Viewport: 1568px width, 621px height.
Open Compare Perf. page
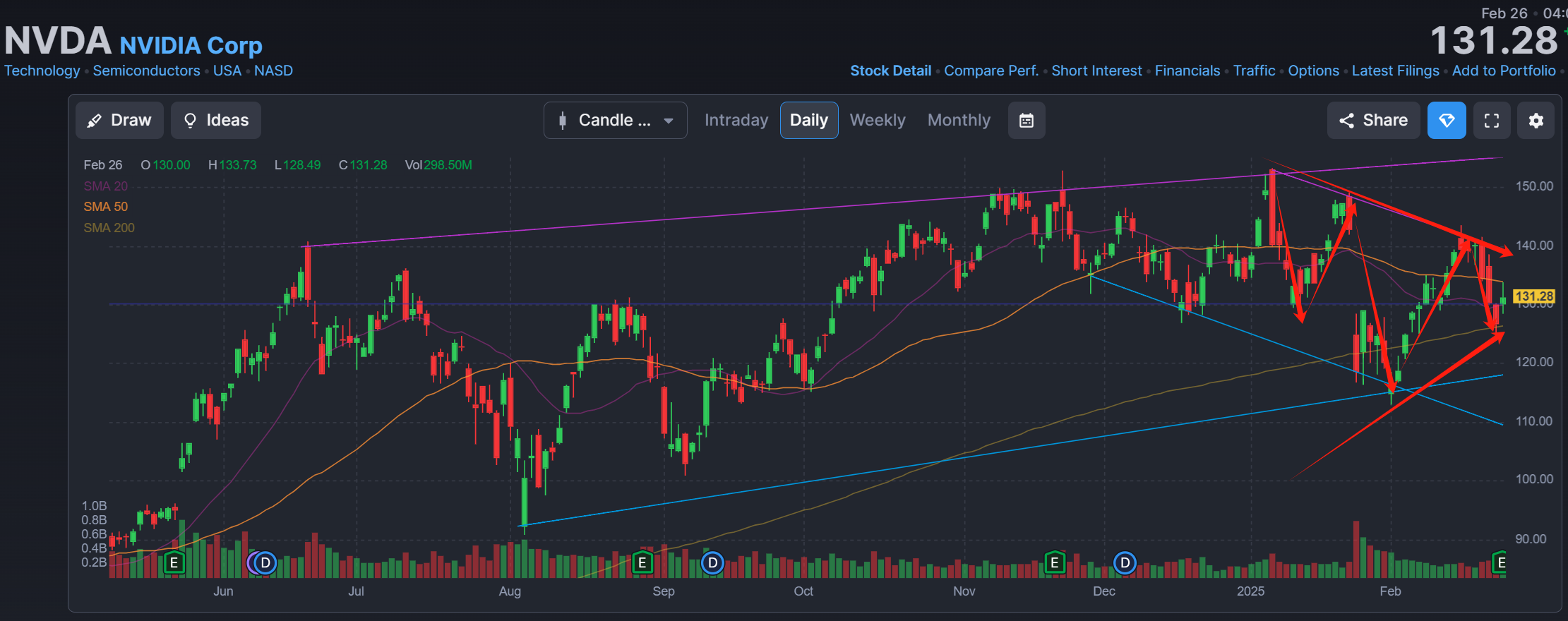pyautogui.click(x=991, y=71)
